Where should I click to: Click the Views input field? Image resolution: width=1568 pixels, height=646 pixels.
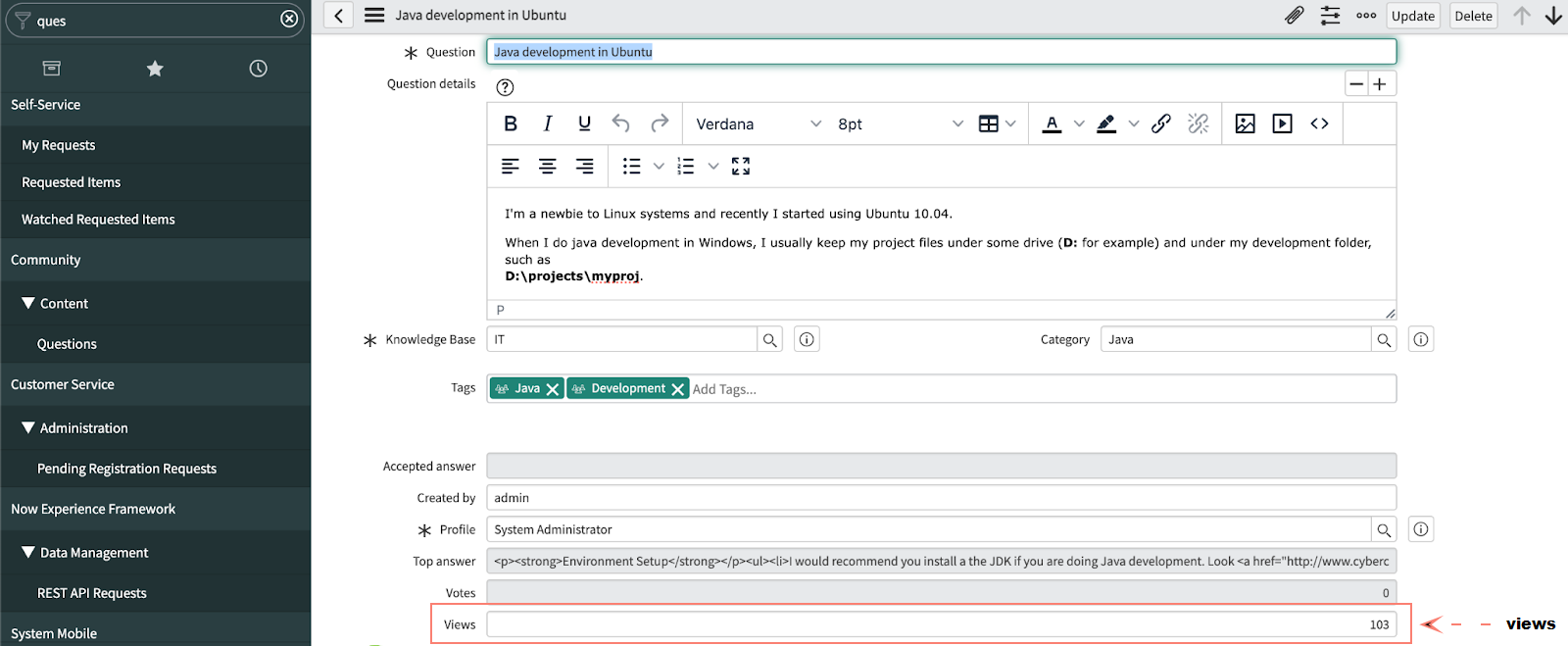coord(941,624)
